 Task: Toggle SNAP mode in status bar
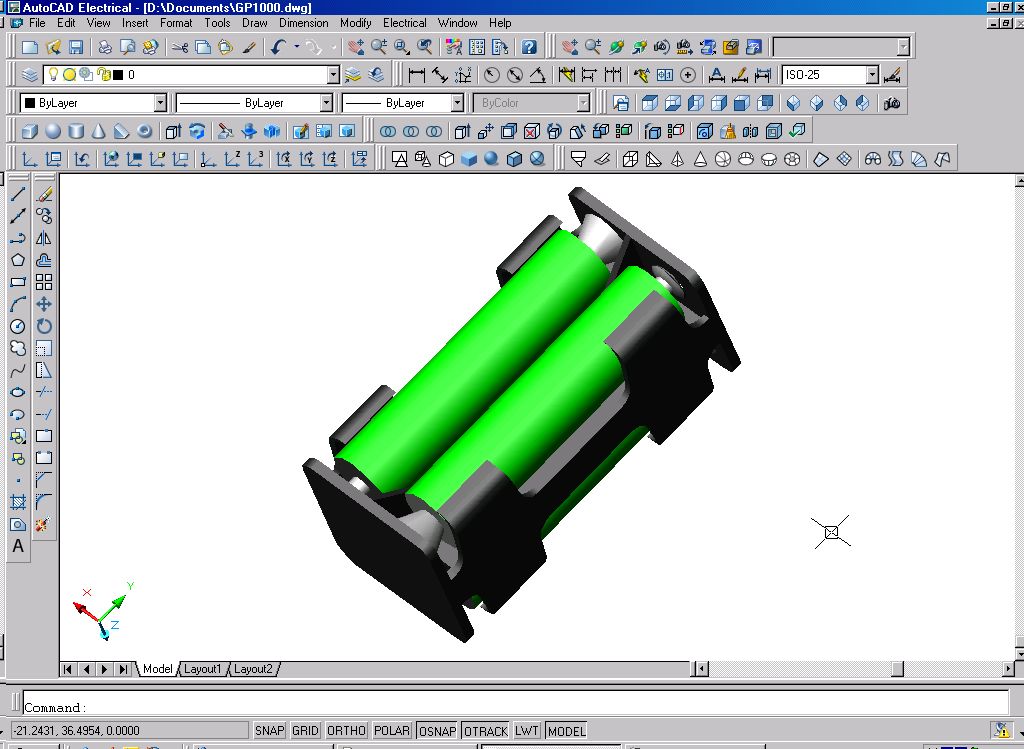point(269,731)
